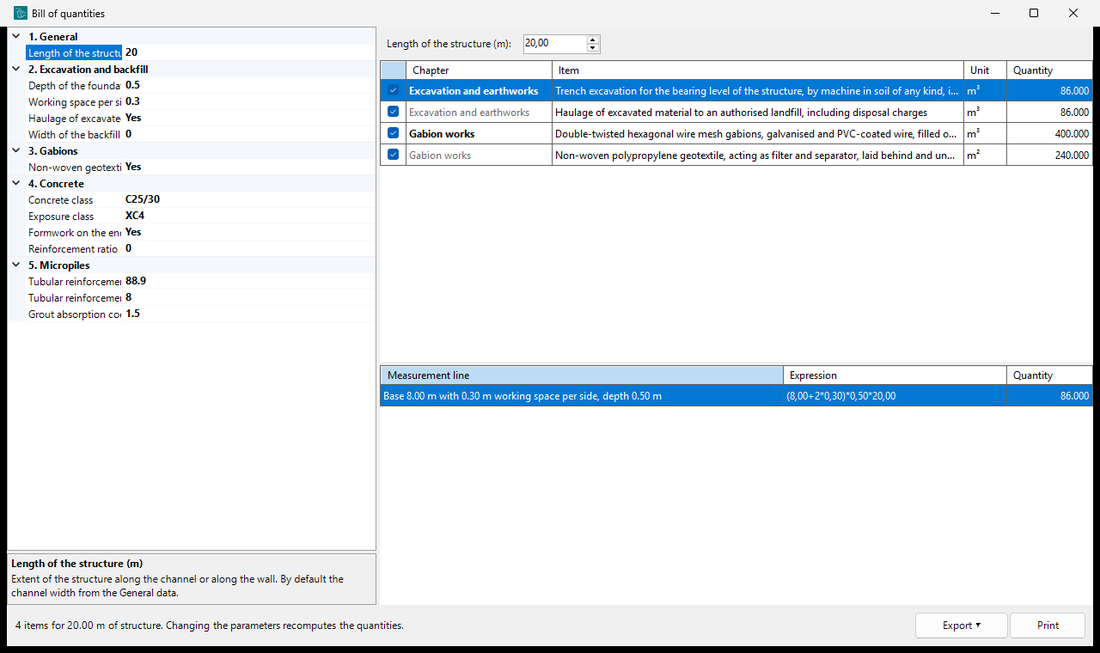Select the Haulage of excavated material item row

coord(736,112)
